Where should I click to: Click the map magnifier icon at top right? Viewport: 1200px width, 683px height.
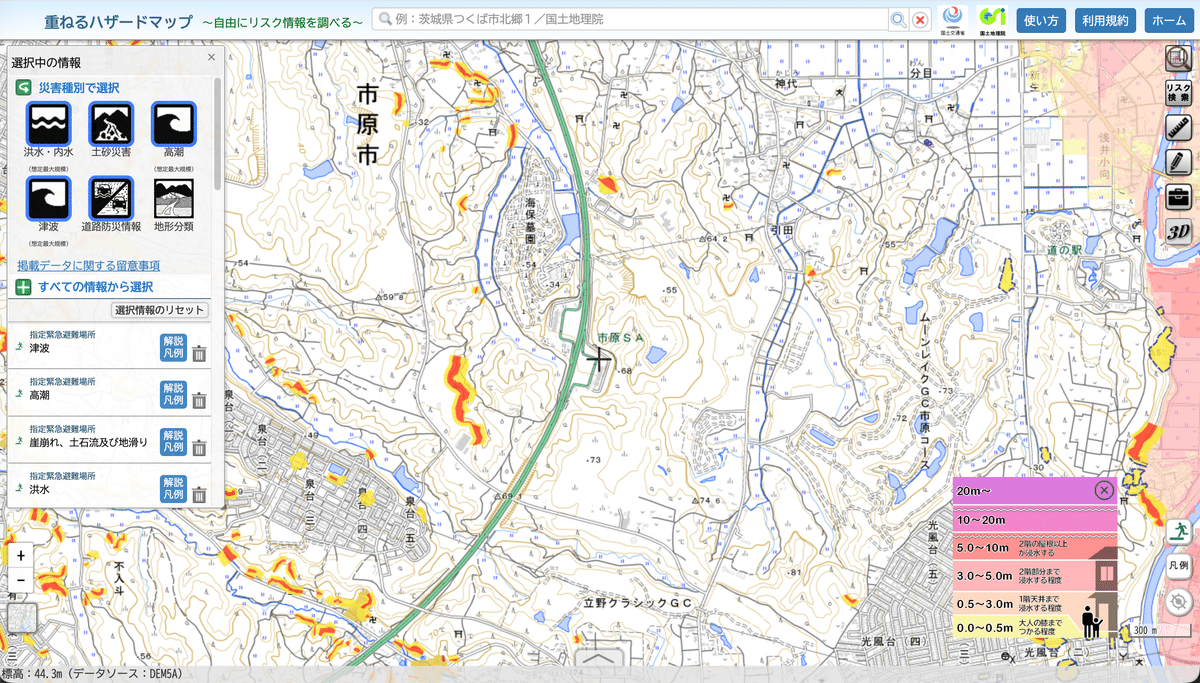coord(1178,59)
